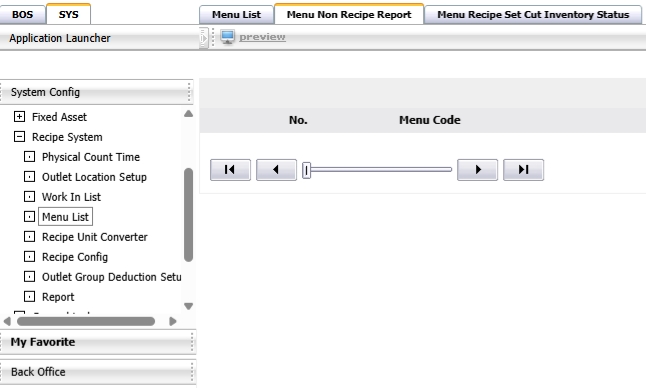Click the vertical scrollbar in tree panel
Viewport: 646px width, 388px height.
(x=188, y=215)
